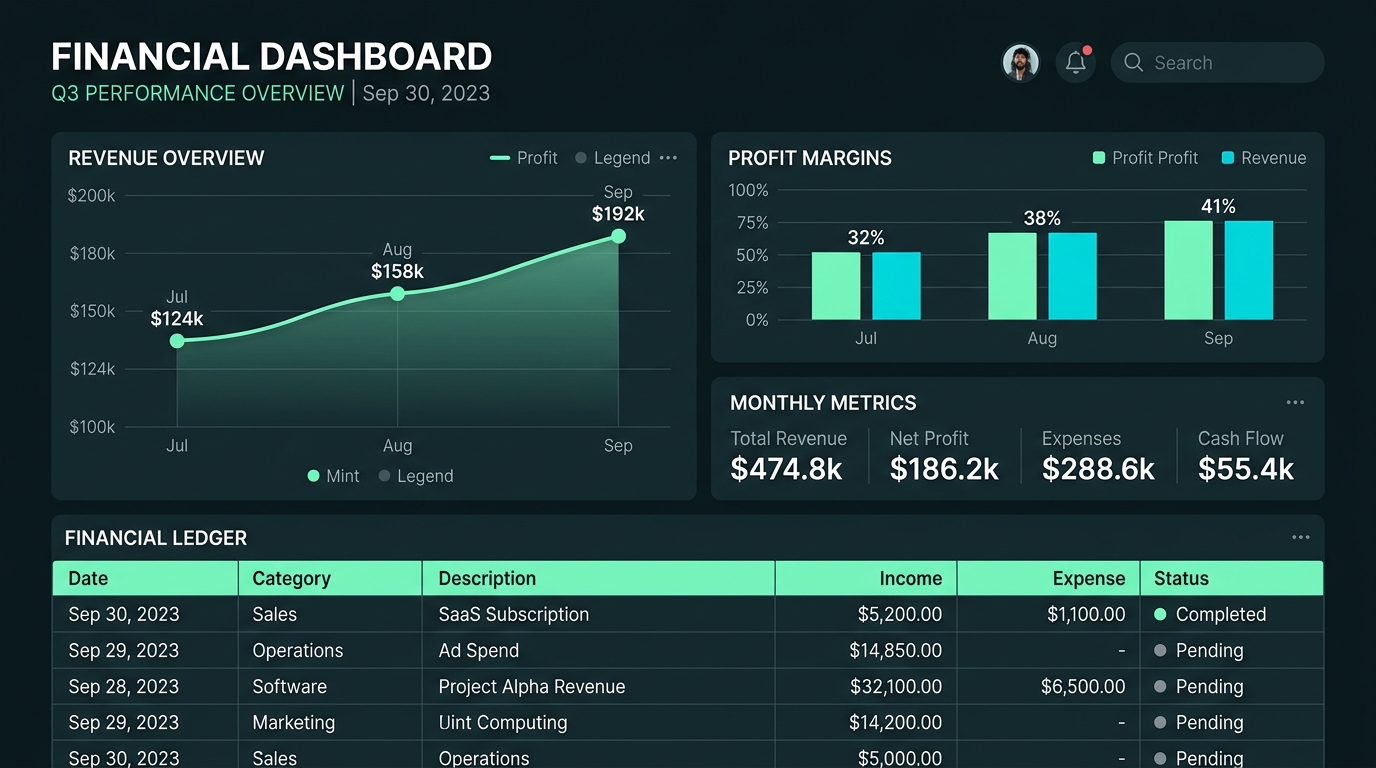The image size is (1376, 768).
Task: Click the green Jul bar in Profit Margins
Action: (836, 286)
